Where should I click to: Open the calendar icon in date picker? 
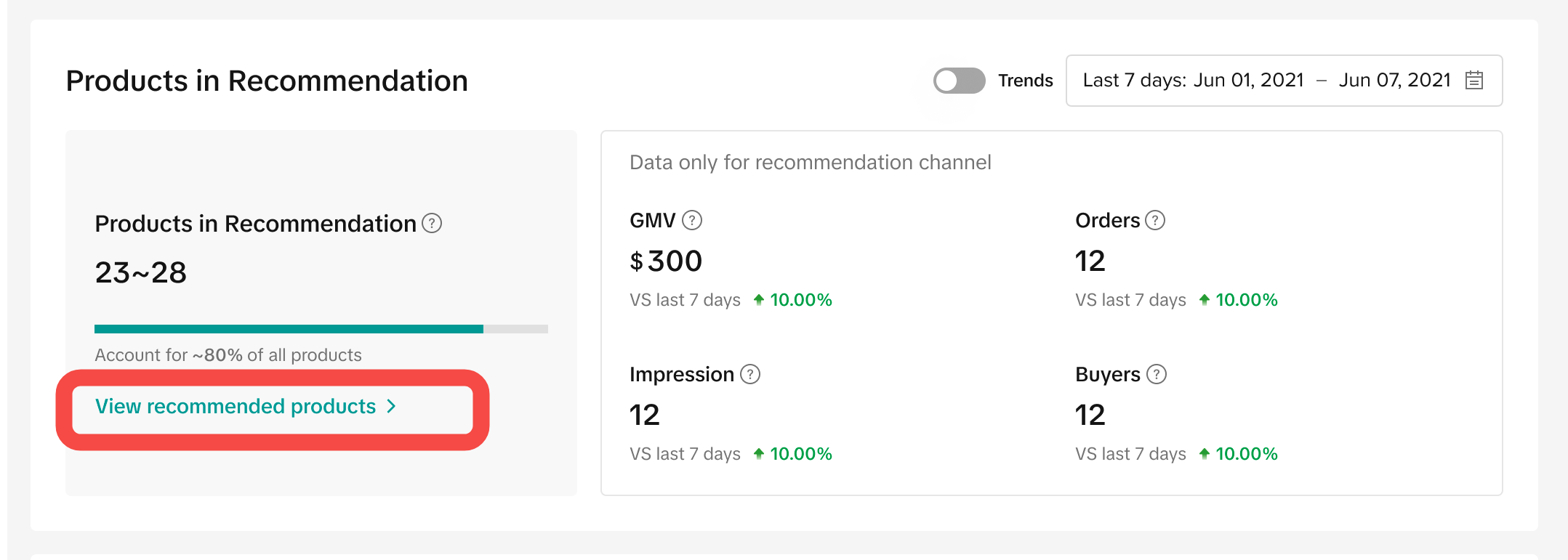(1474, 80)
